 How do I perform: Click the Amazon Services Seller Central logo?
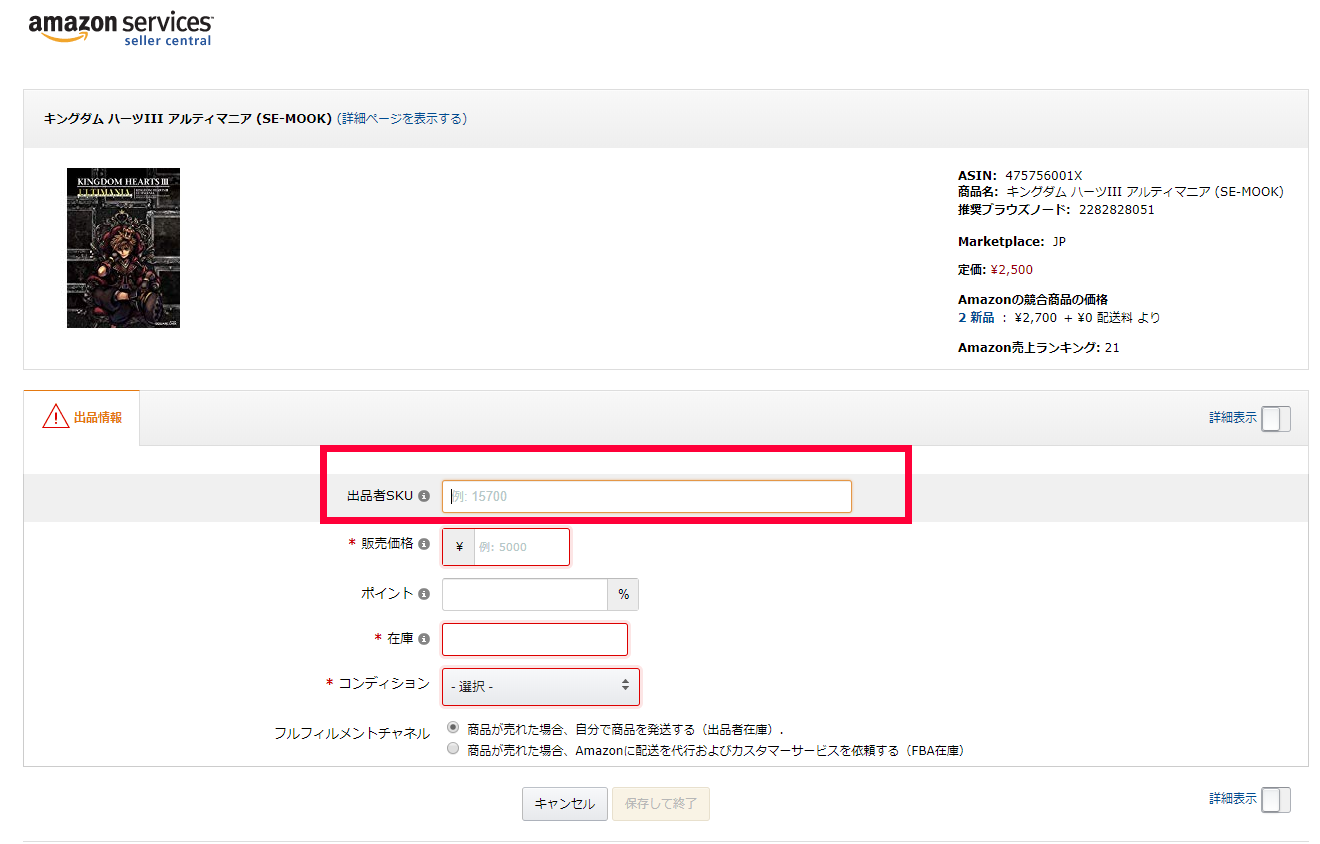click(x=120, y=28)
